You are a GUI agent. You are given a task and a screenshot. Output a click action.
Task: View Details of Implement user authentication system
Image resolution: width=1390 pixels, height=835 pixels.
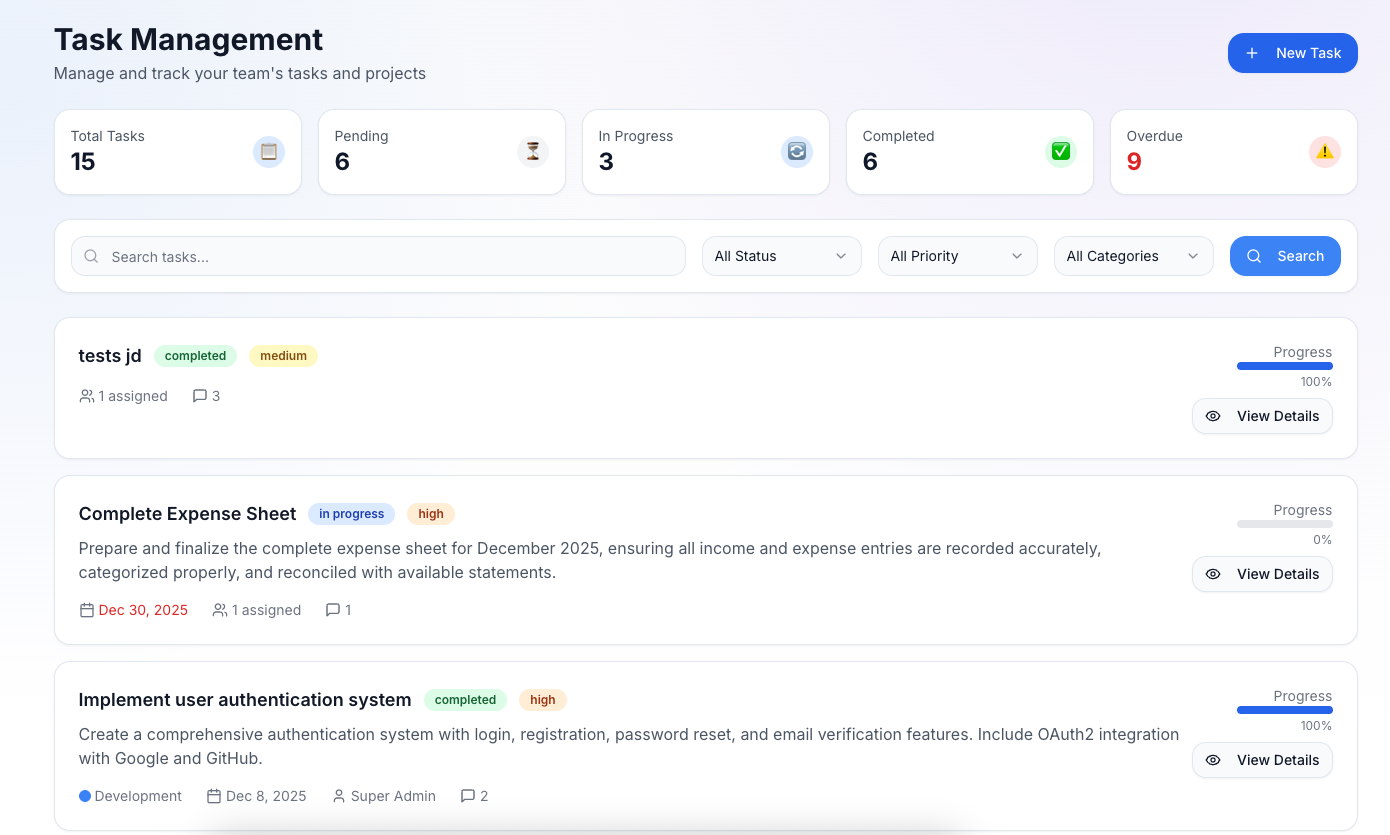[1262, 760]
